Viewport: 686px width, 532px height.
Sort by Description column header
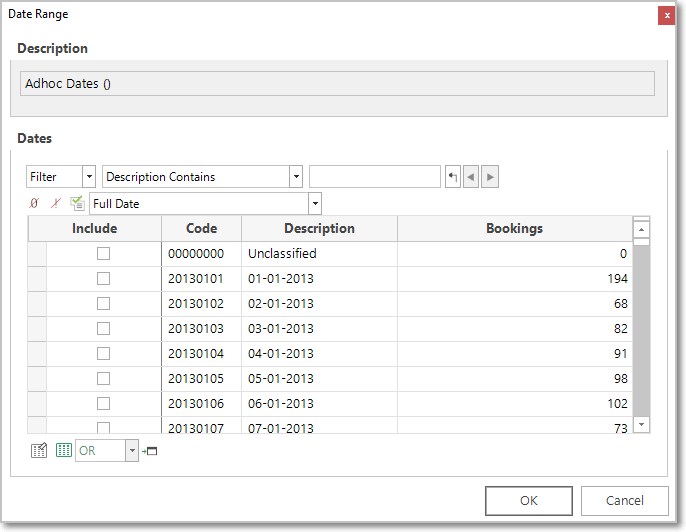pyautogui.click(x=319, y=228)
